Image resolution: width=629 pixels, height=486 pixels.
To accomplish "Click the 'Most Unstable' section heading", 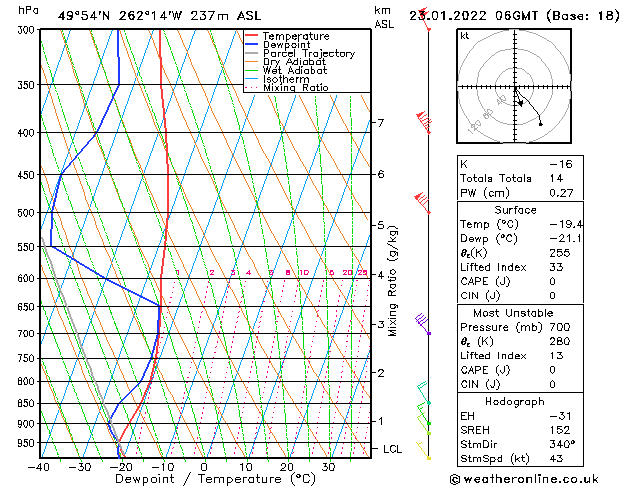I will (x=513, y=313).
